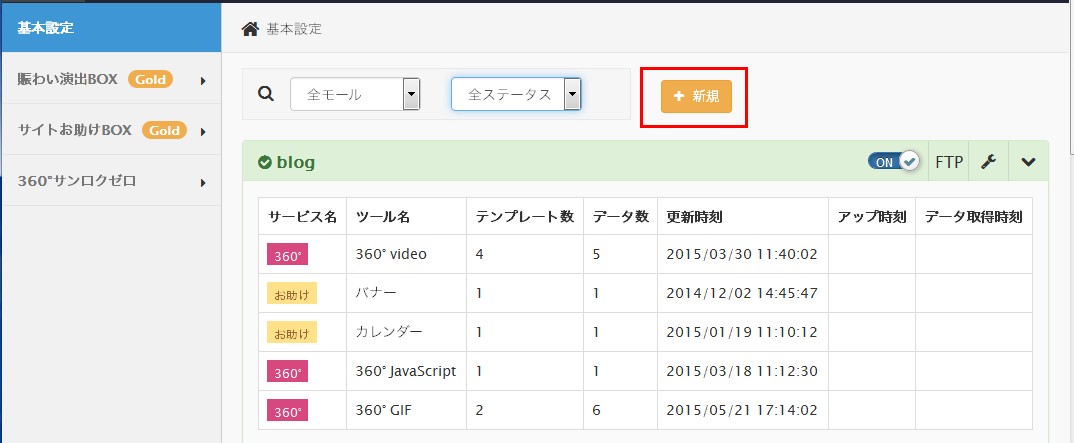Screen dimensions: 1074x443
Task: Expand サイトお助けBOX submenu arrow
Action: point(203,131)
